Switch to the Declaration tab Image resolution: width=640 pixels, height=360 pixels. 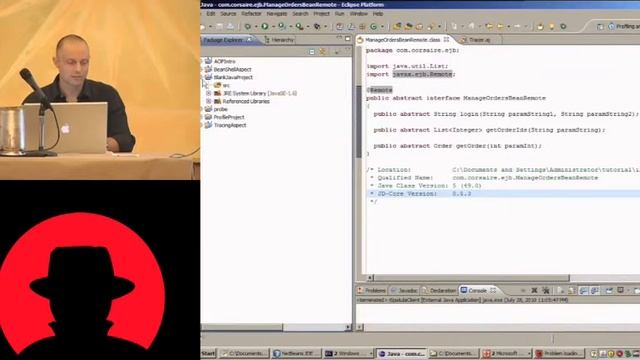(439, 290)
